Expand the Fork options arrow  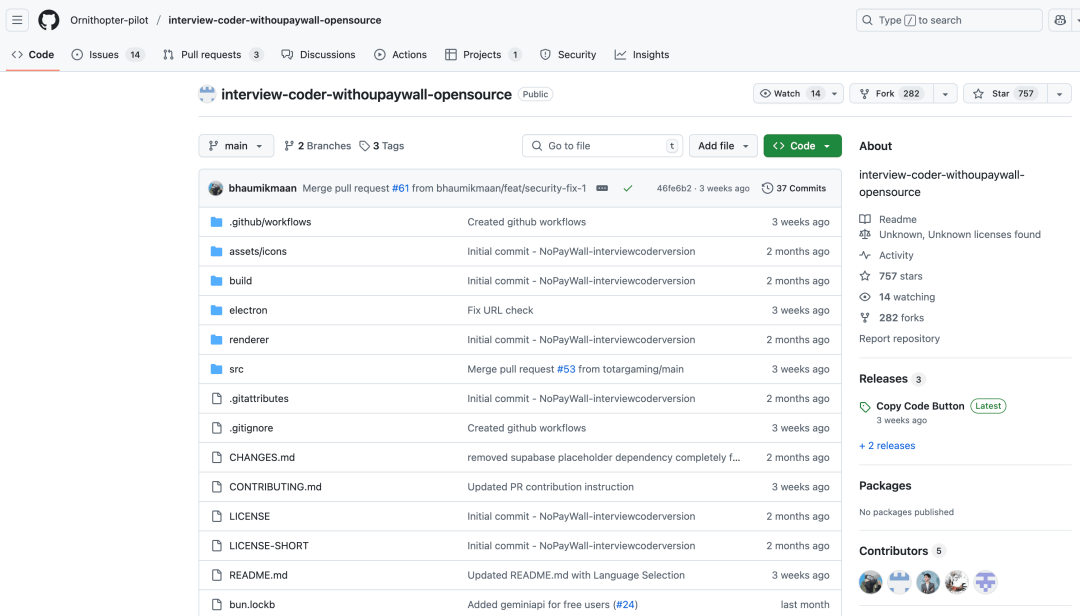click(944, 94)
